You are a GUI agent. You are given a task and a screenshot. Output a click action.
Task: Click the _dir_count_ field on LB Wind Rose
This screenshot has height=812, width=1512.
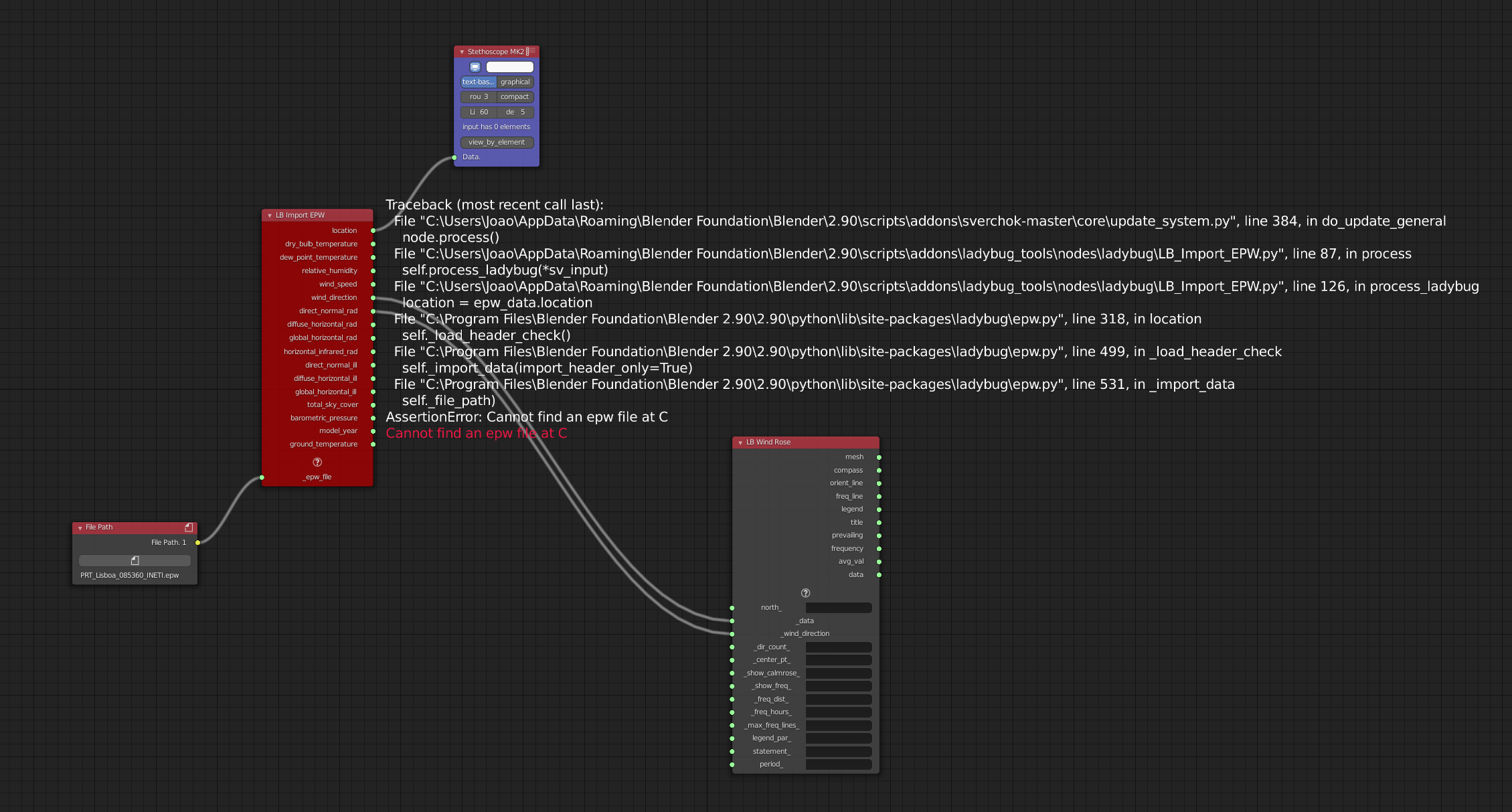click(x=838, y=647)
